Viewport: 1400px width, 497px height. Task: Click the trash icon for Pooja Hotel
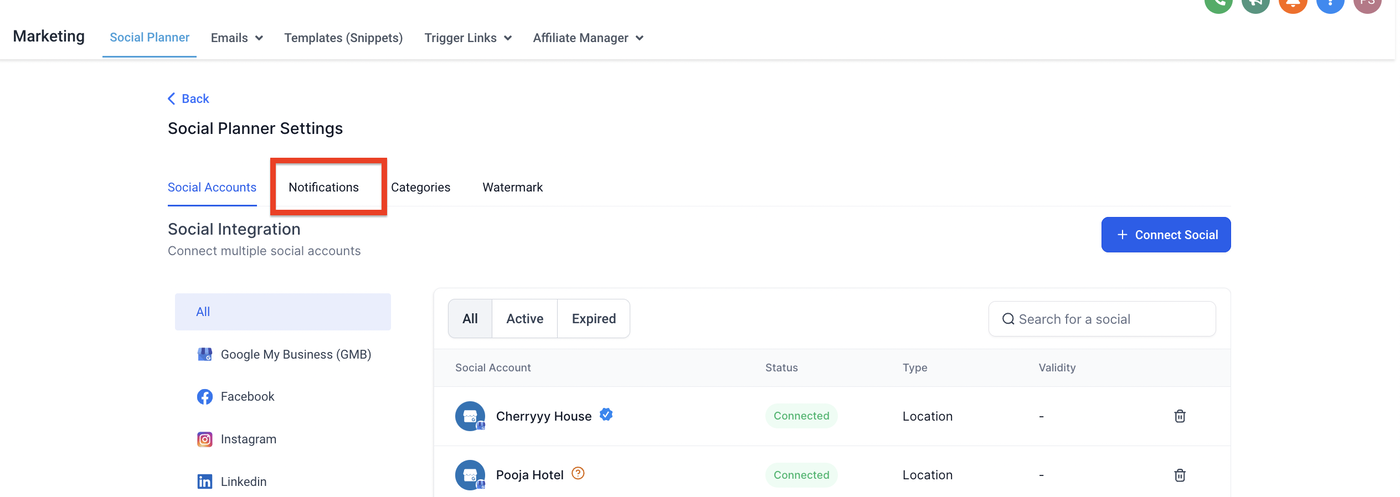point(1179,475)
